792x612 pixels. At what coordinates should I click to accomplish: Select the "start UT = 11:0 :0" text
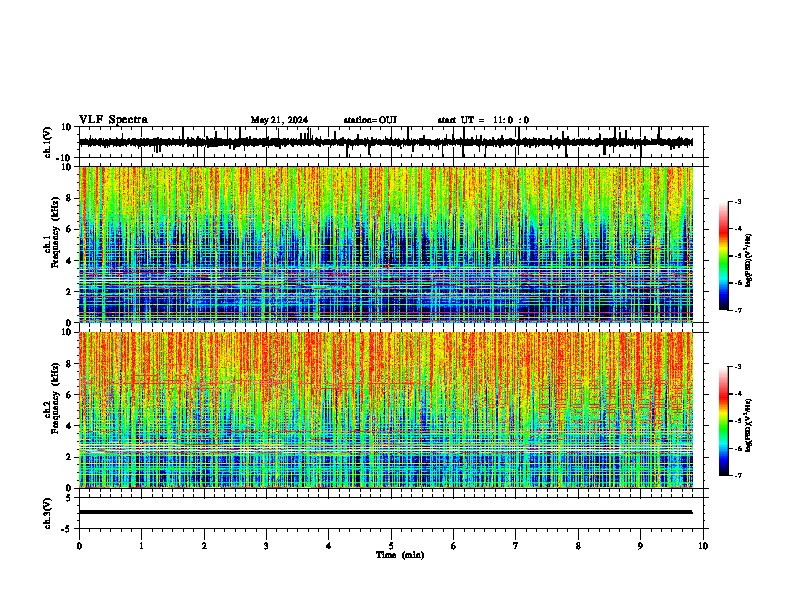tap(483, 120)
